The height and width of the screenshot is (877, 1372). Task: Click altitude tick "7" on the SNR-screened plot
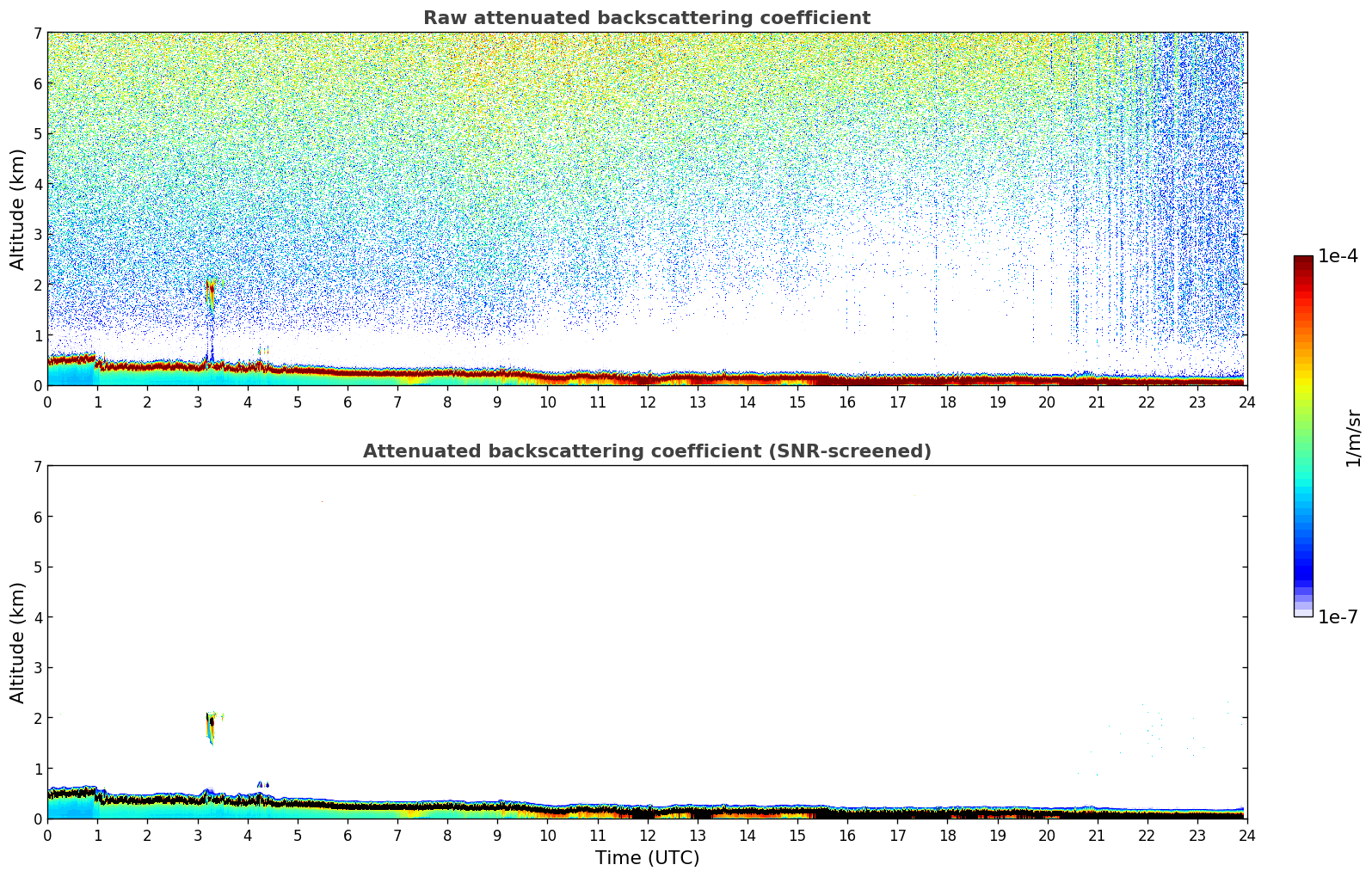tap(38, 467)
